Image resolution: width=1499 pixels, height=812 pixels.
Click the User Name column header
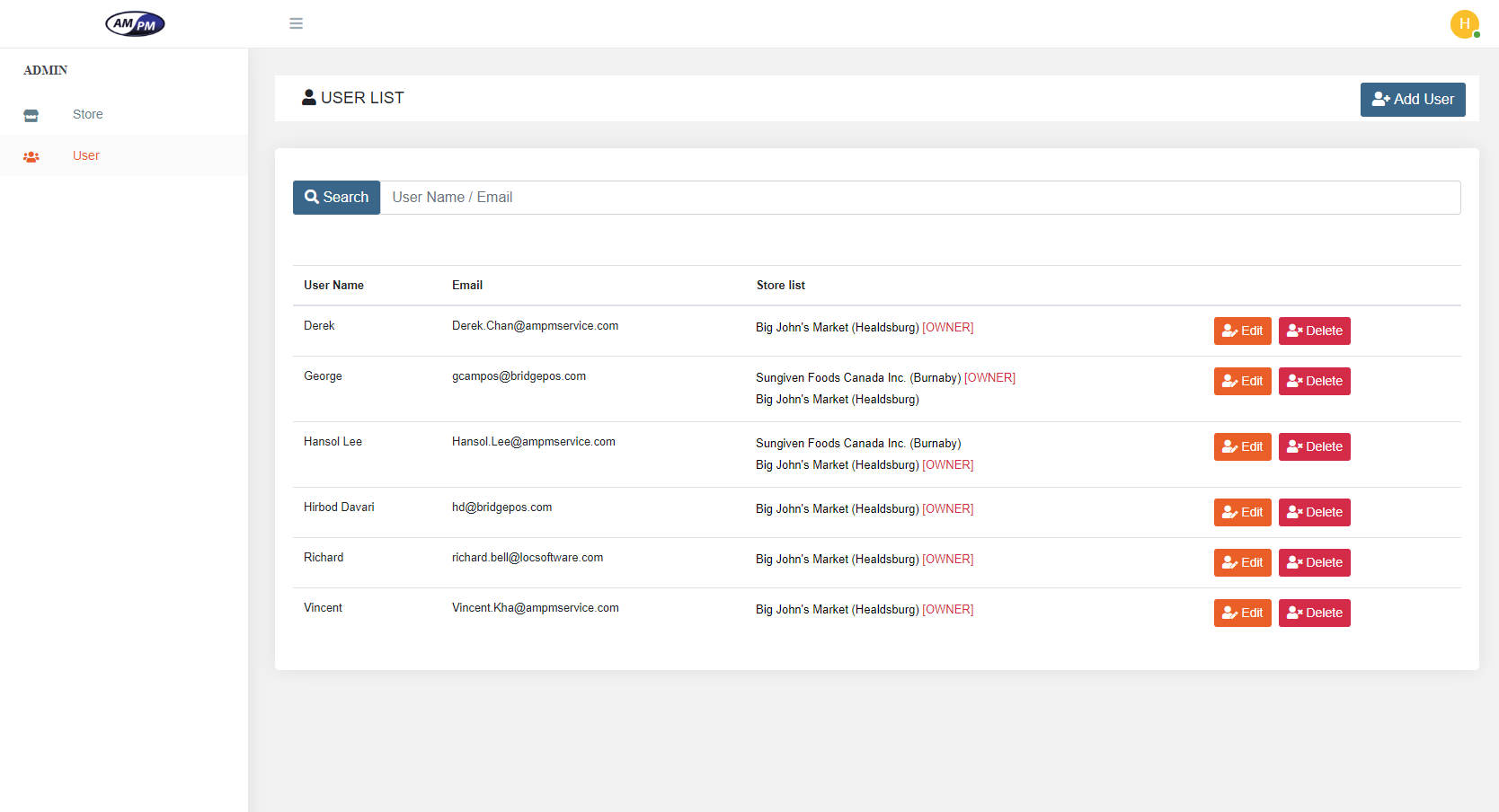[x=333, y=285]
